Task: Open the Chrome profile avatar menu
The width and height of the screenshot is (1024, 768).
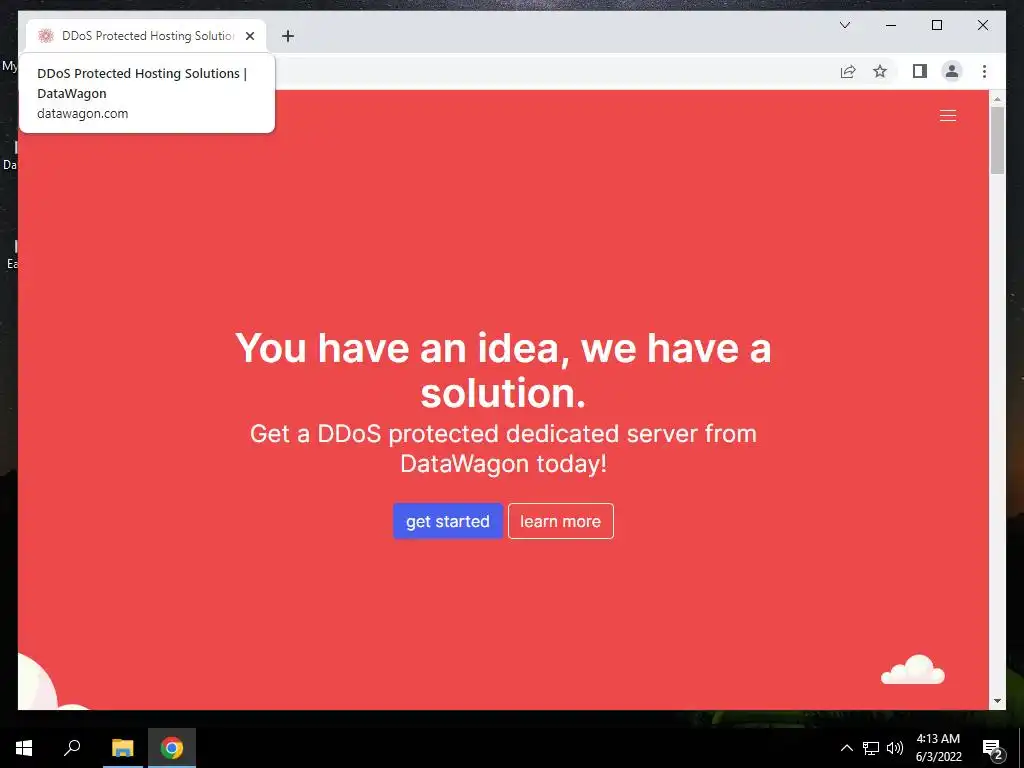Action: [952, 71]
